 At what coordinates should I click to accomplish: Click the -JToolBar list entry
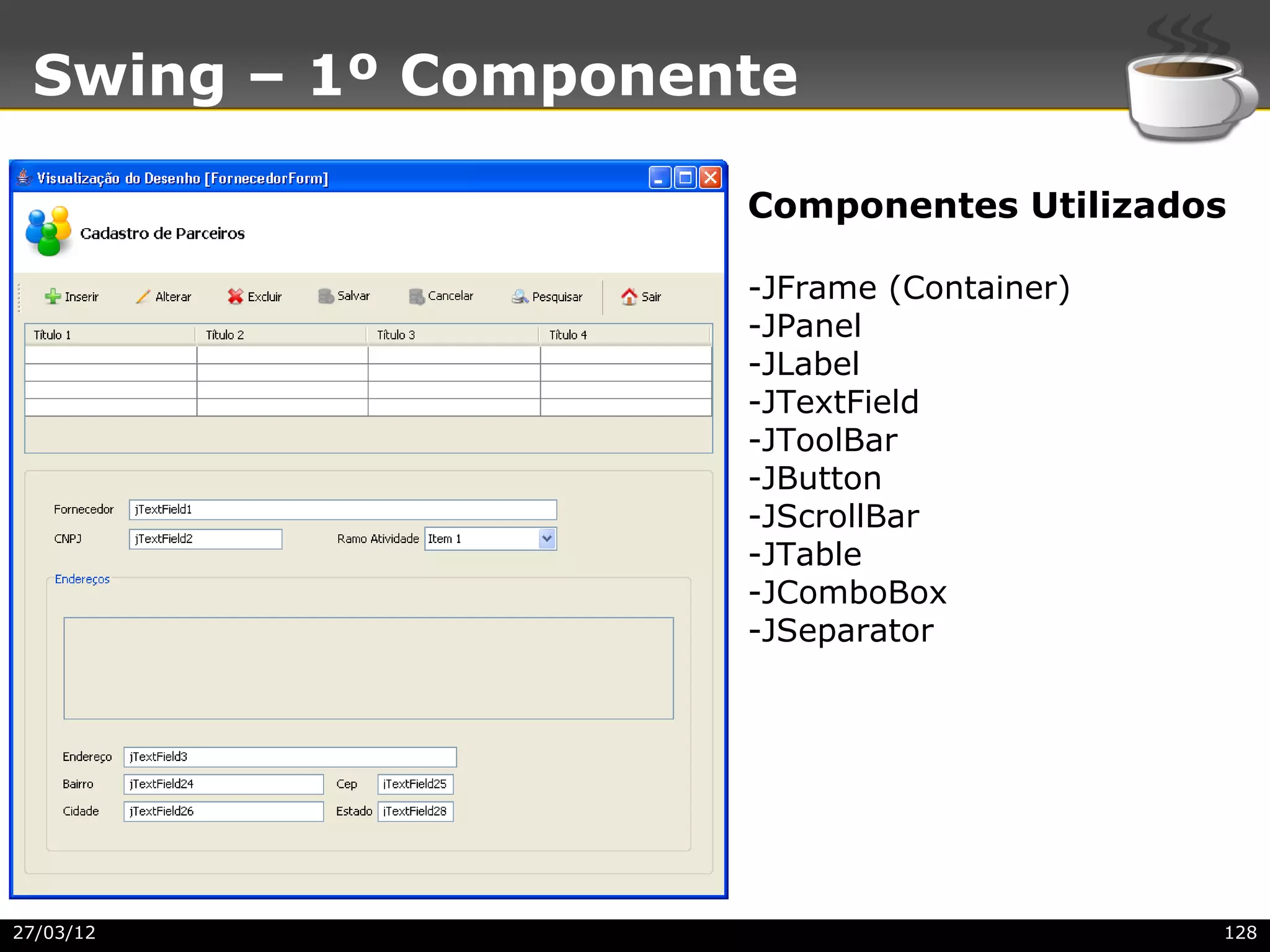click(x=823, y=441)
